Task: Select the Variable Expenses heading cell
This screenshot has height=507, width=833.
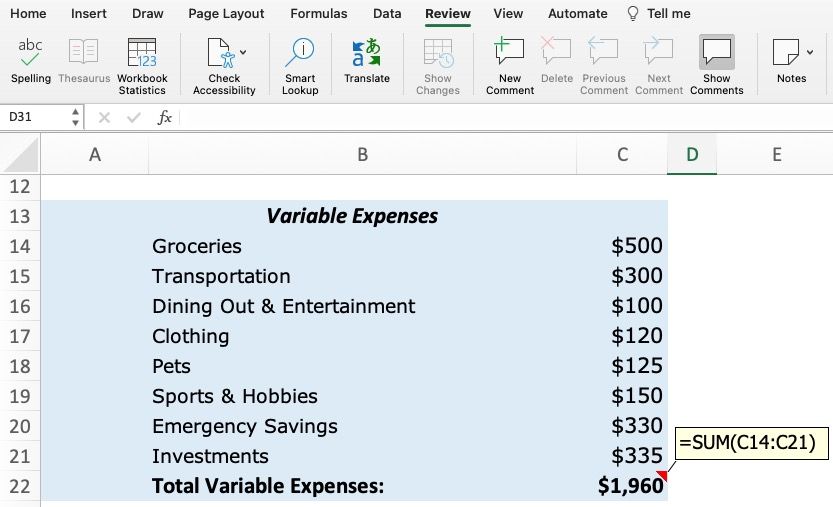Action: pos(354,216)
